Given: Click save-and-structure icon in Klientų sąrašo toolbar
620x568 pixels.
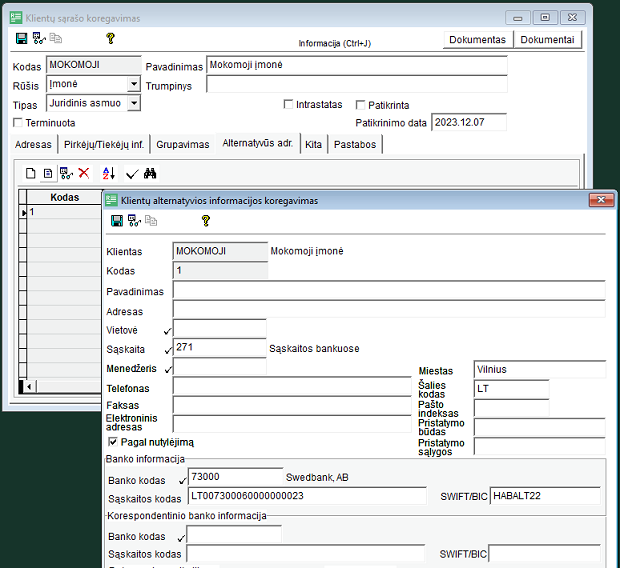Looking at the screenshot, I should coord(39,38).
